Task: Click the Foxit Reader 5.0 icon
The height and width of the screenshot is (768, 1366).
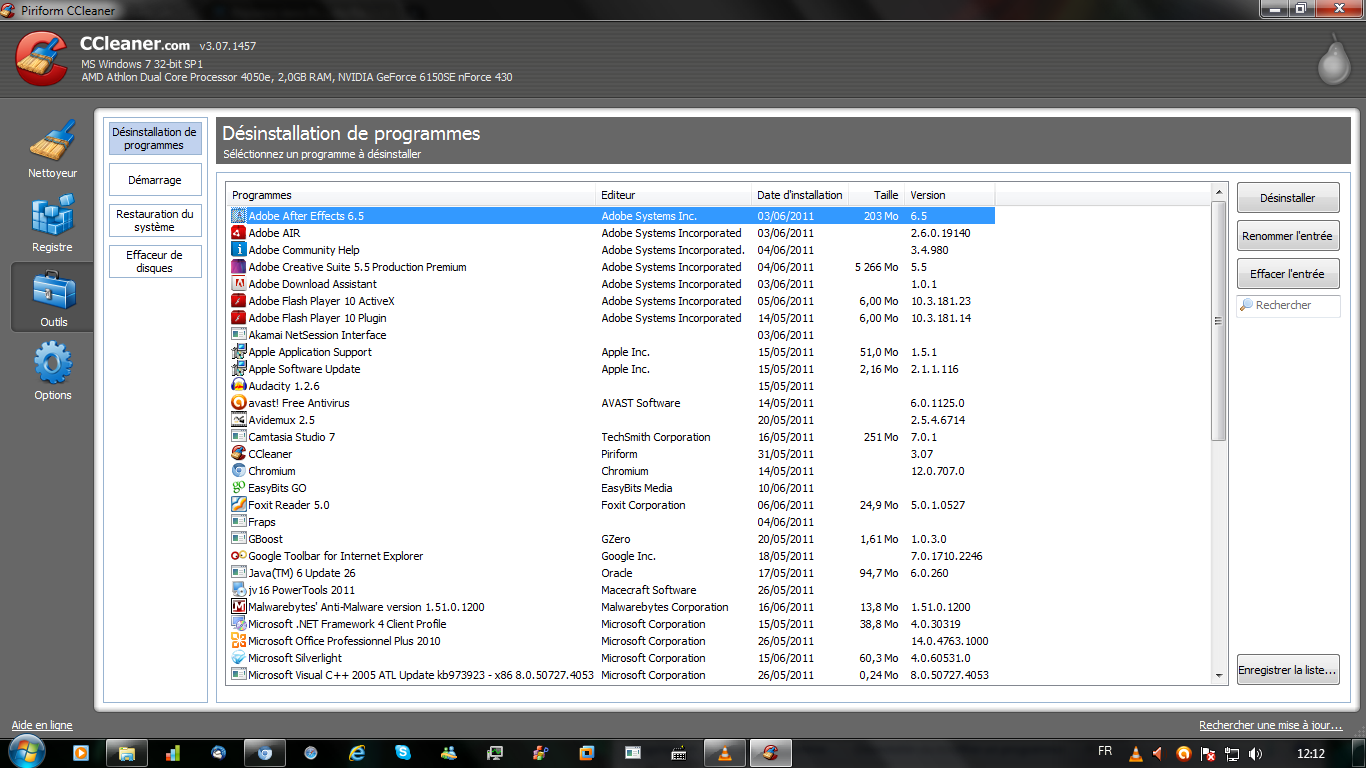Action: 239,505
